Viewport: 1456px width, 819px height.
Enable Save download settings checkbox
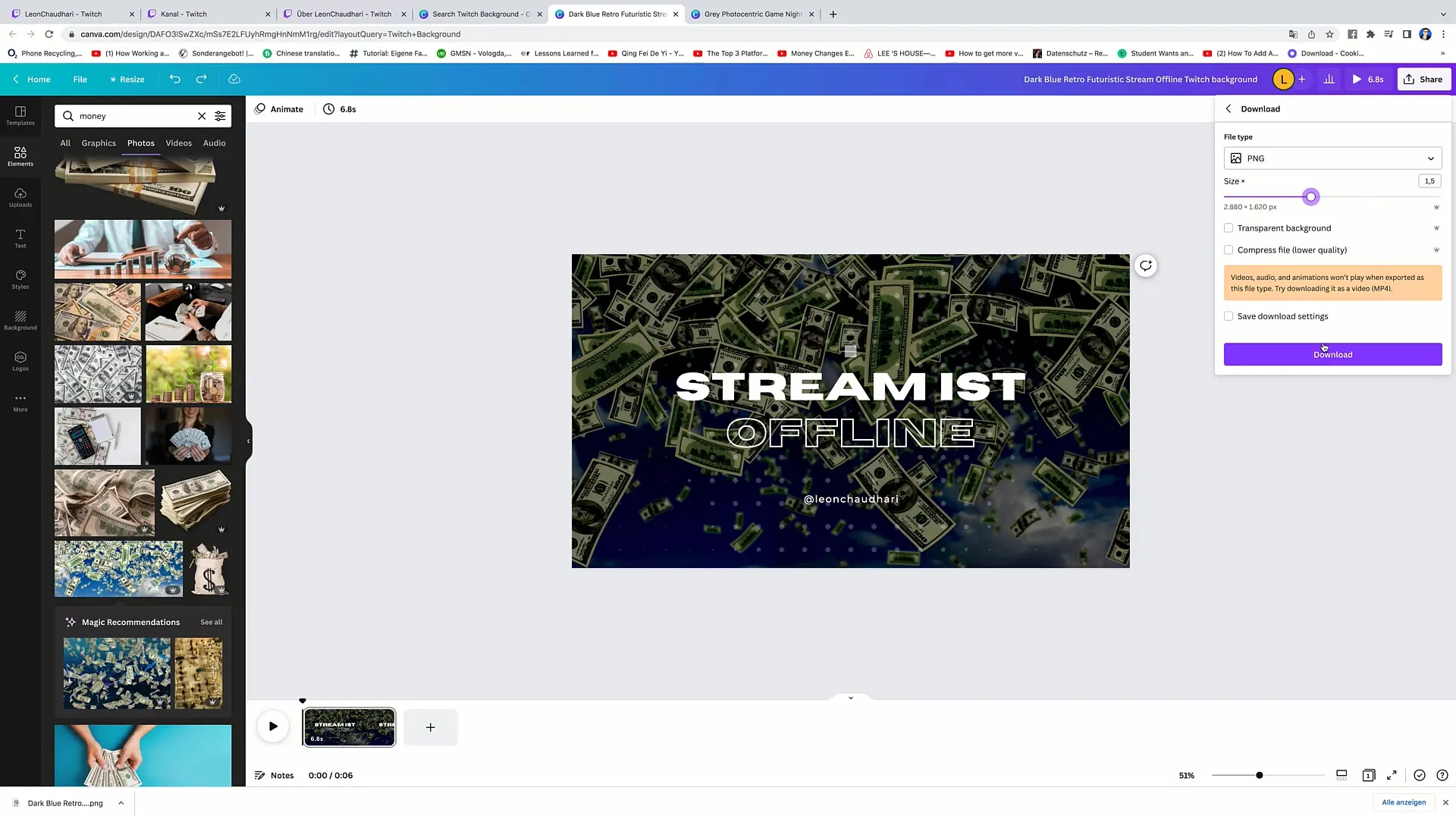coord(1228,316)
